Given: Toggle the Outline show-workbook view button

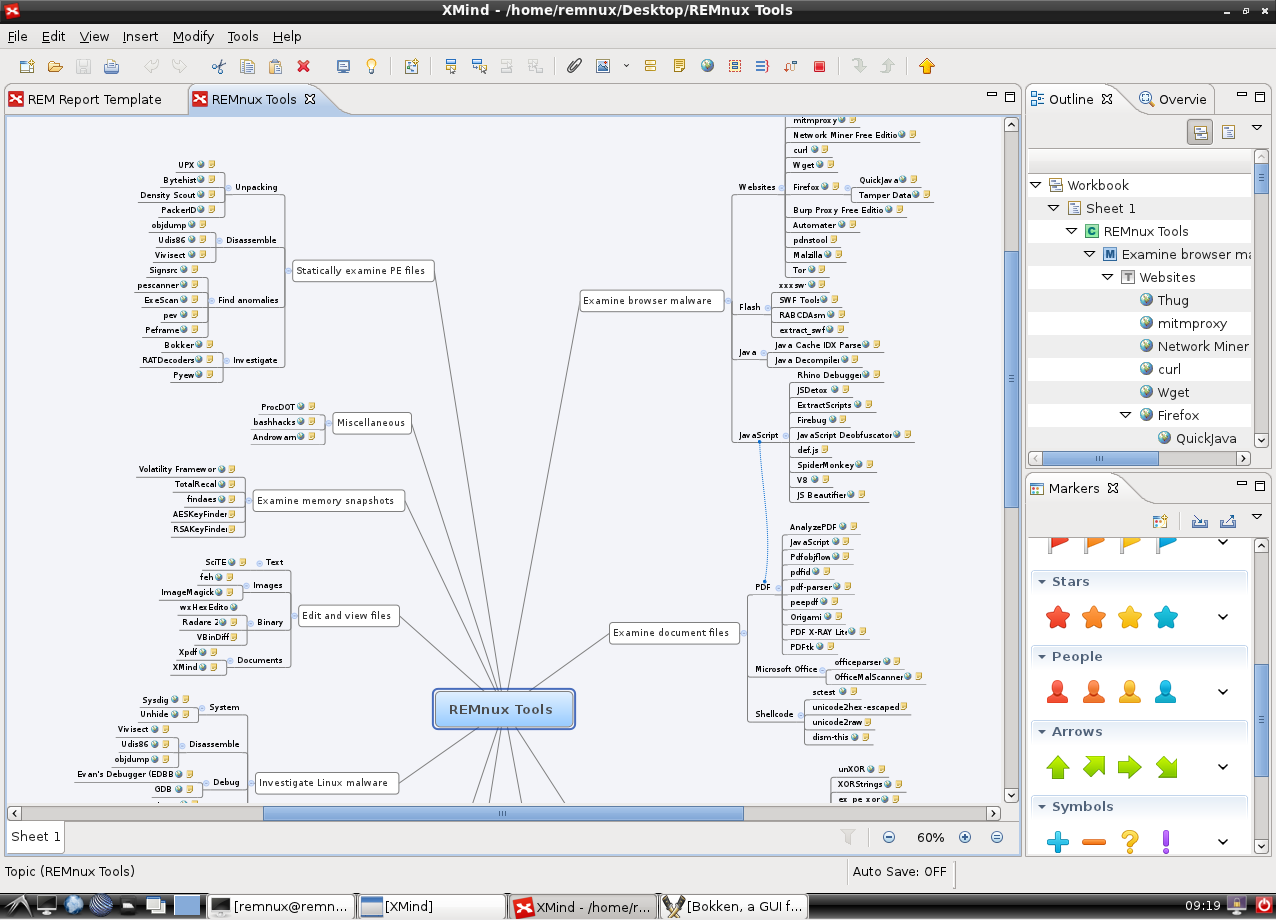Looking at the screenshot, I should [x=1200, y=132].
